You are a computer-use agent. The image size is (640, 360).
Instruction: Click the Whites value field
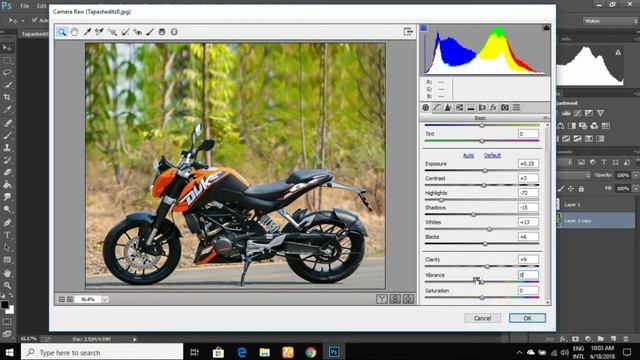click(528, 222)
